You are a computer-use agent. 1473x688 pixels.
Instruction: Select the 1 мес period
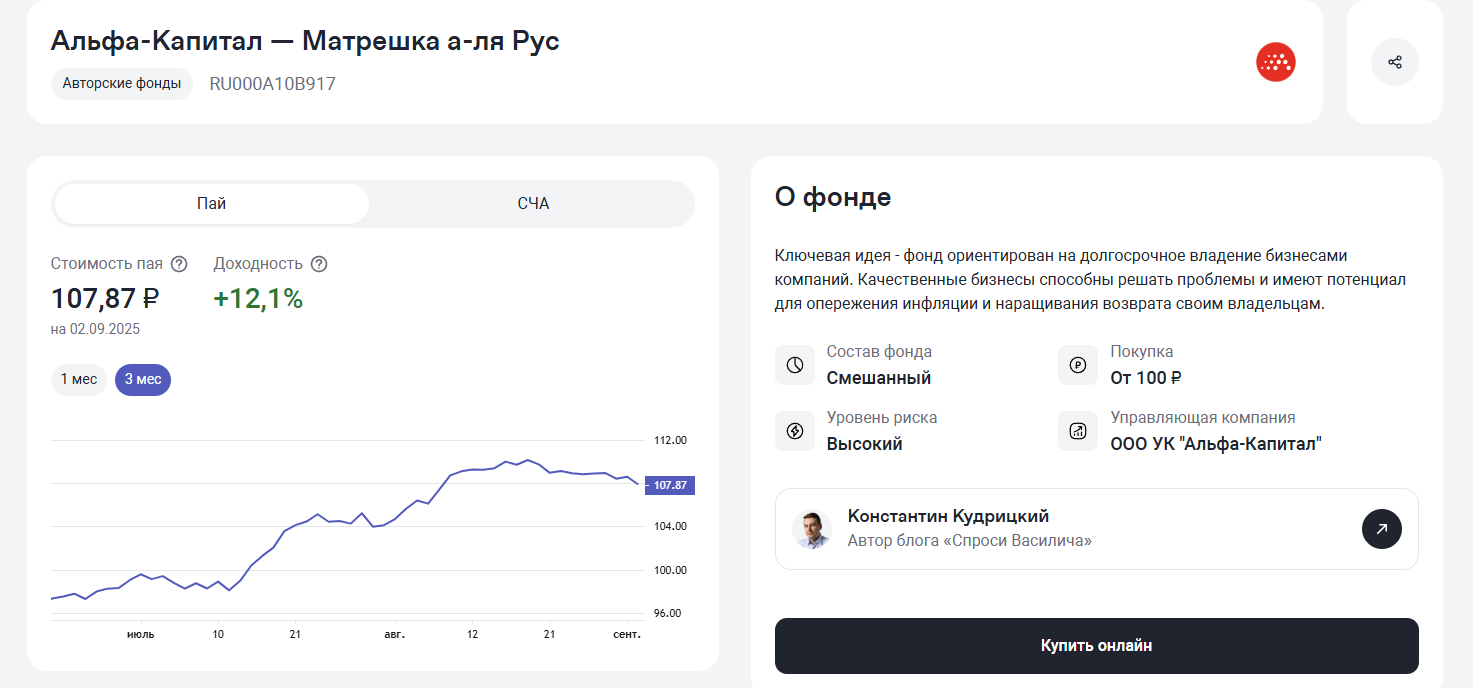pyautogui.click(x=79, y=380)
